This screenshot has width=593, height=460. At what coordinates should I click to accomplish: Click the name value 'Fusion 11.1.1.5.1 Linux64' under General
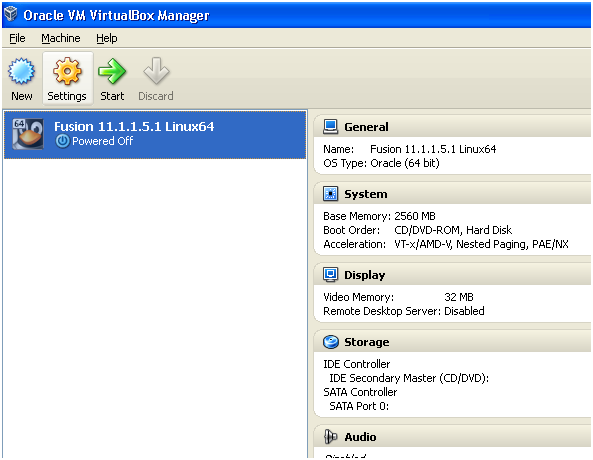point(433,149)
